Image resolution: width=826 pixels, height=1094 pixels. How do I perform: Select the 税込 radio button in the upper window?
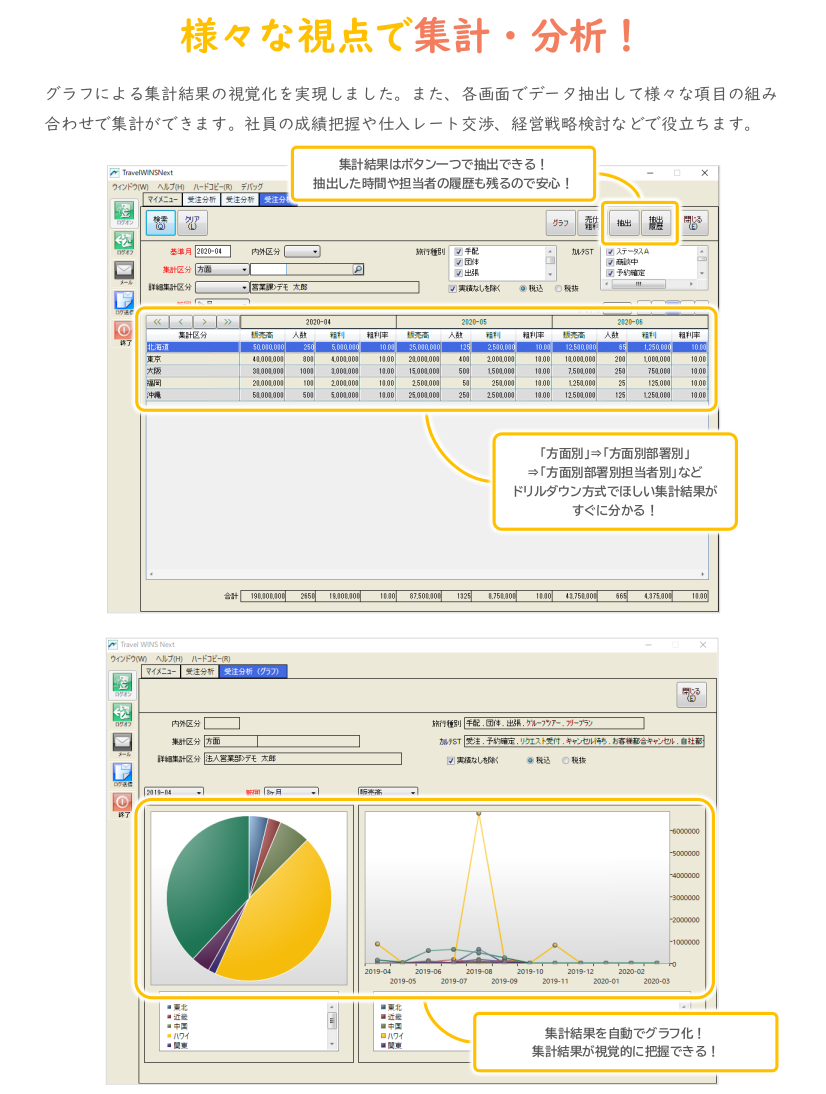[x=523, y=288]
